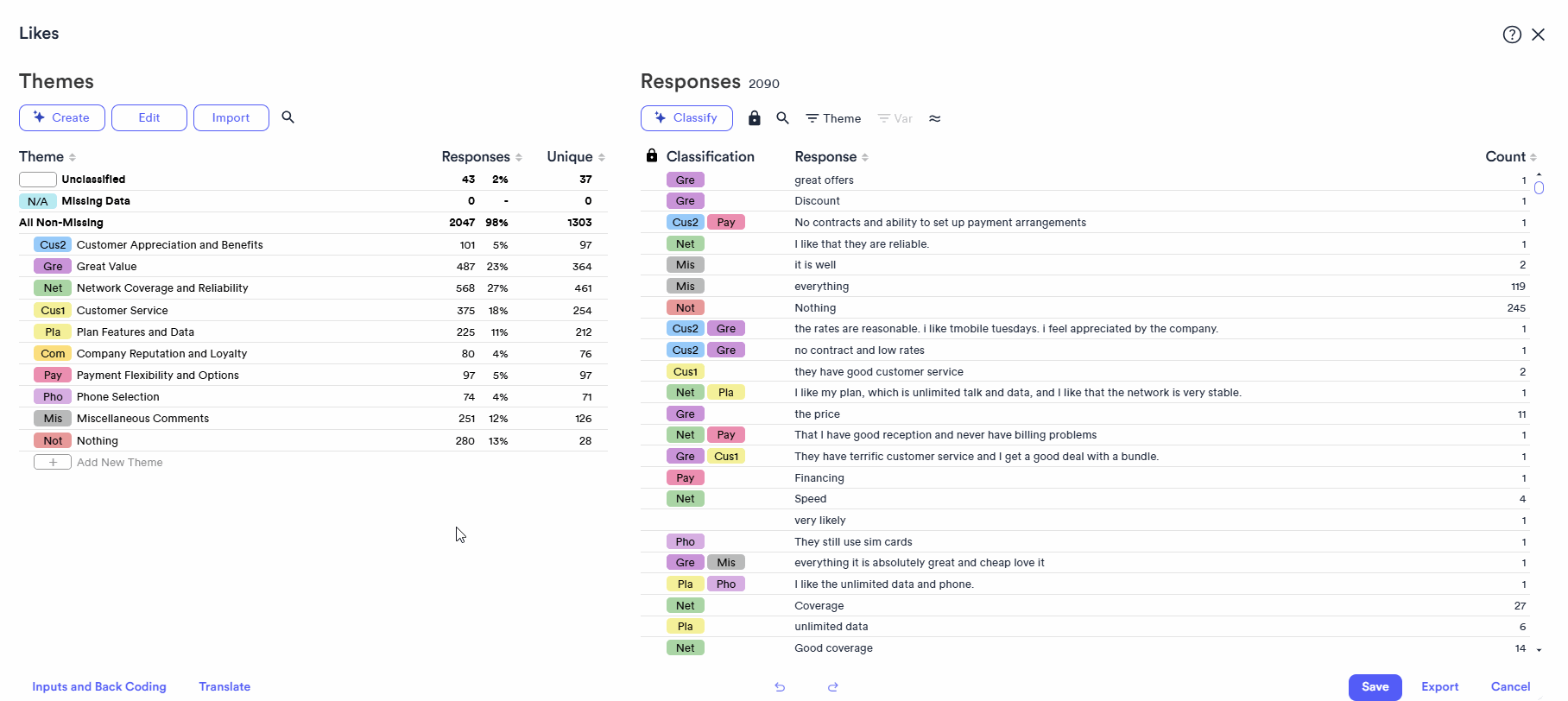Image resolution: width=1568 pixels, height=701 pixels.
Task: Click lock icon in Classification column header
Action: click(652, 156)
